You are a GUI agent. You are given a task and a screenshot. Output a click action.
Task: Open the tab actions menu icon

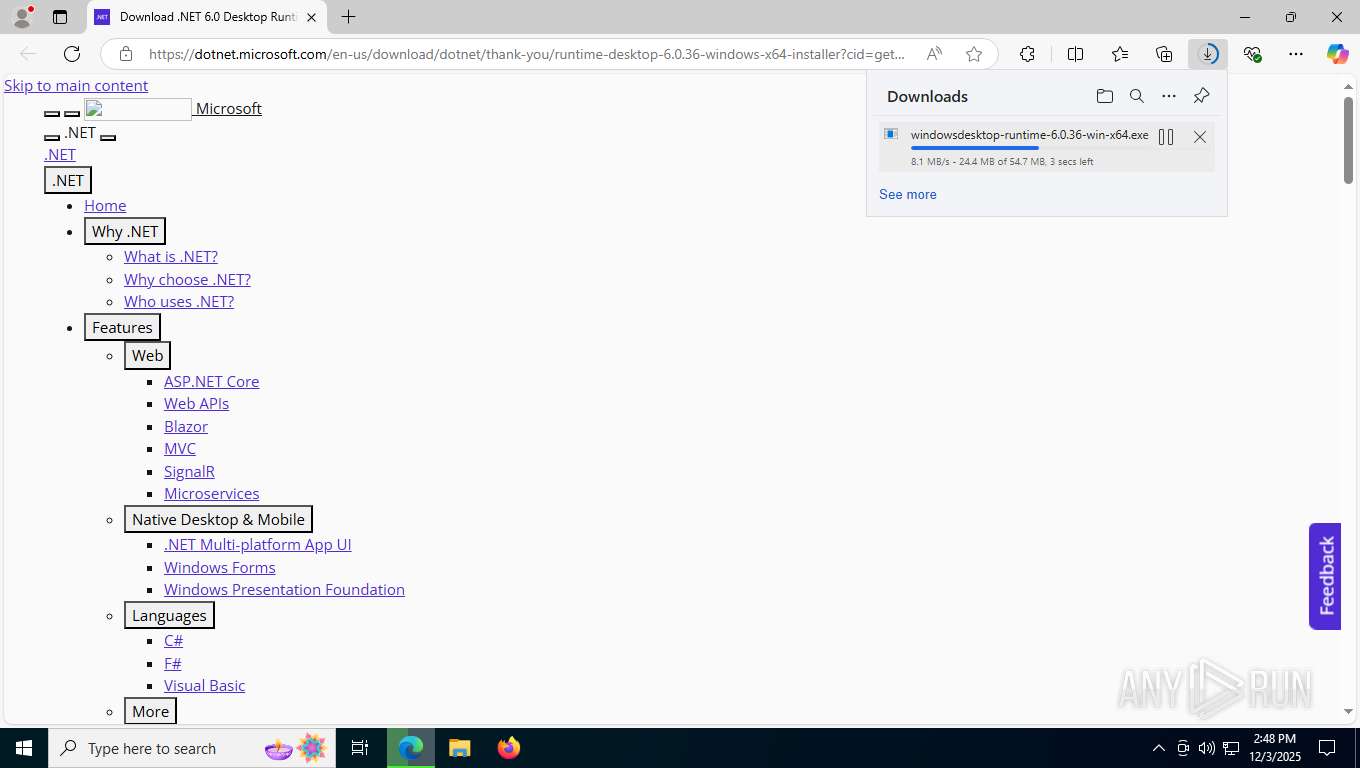tap(60, 17)
